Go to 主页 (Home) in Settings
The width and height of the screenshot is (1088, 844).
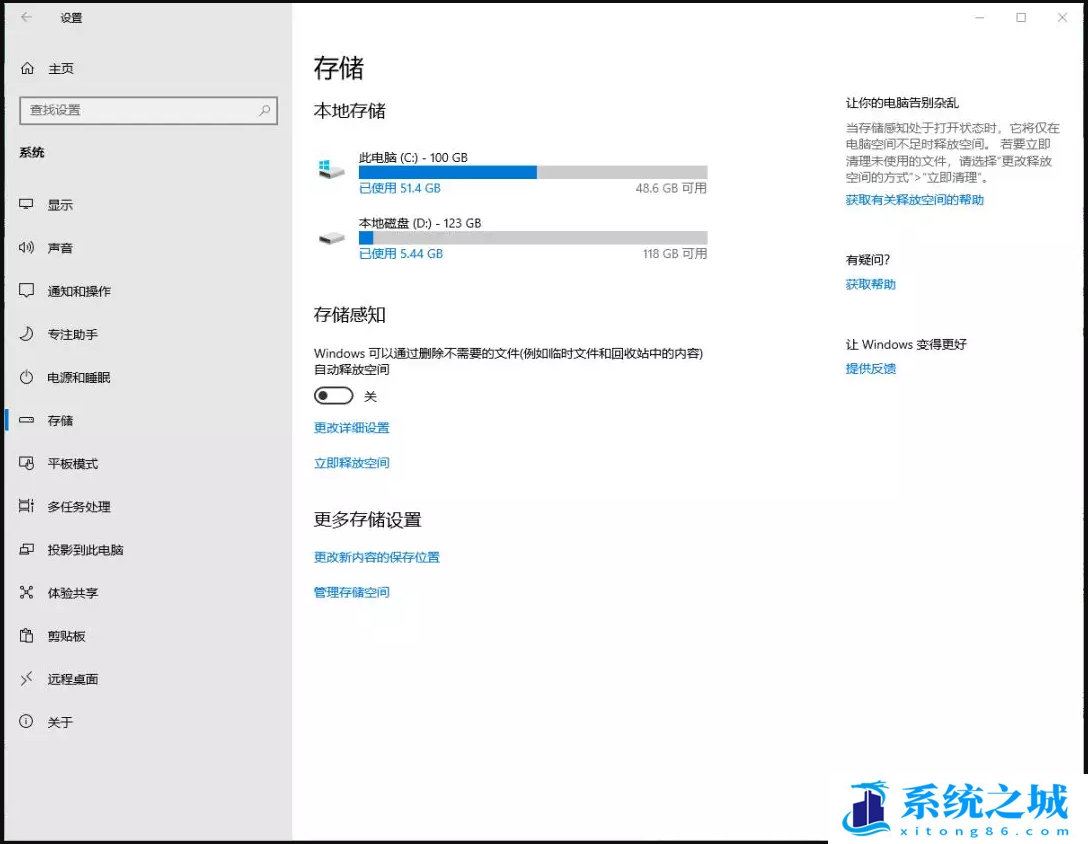[53, 68]
